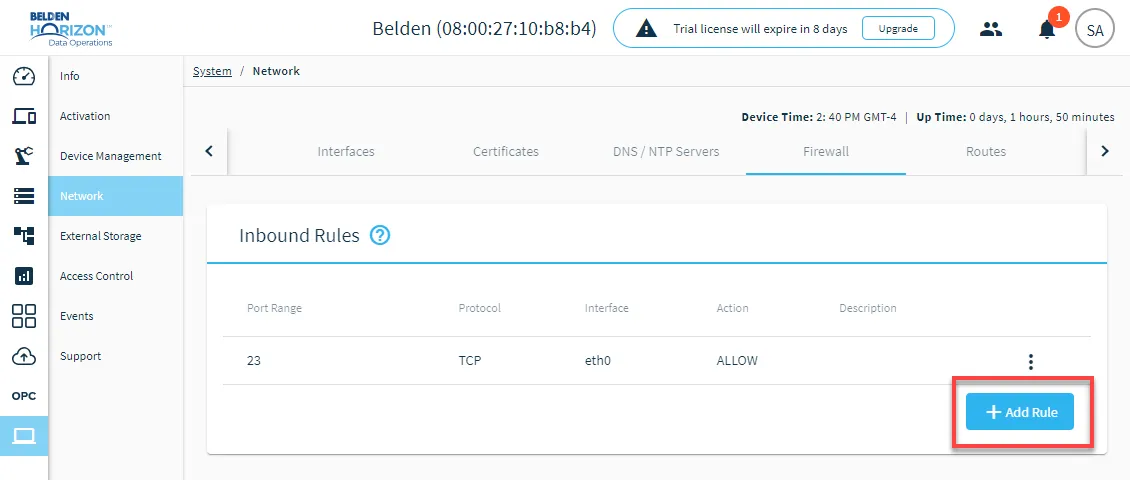Open the SA user avatar menu
This screenshot has width=1130, height=480.
(1095, 30)
